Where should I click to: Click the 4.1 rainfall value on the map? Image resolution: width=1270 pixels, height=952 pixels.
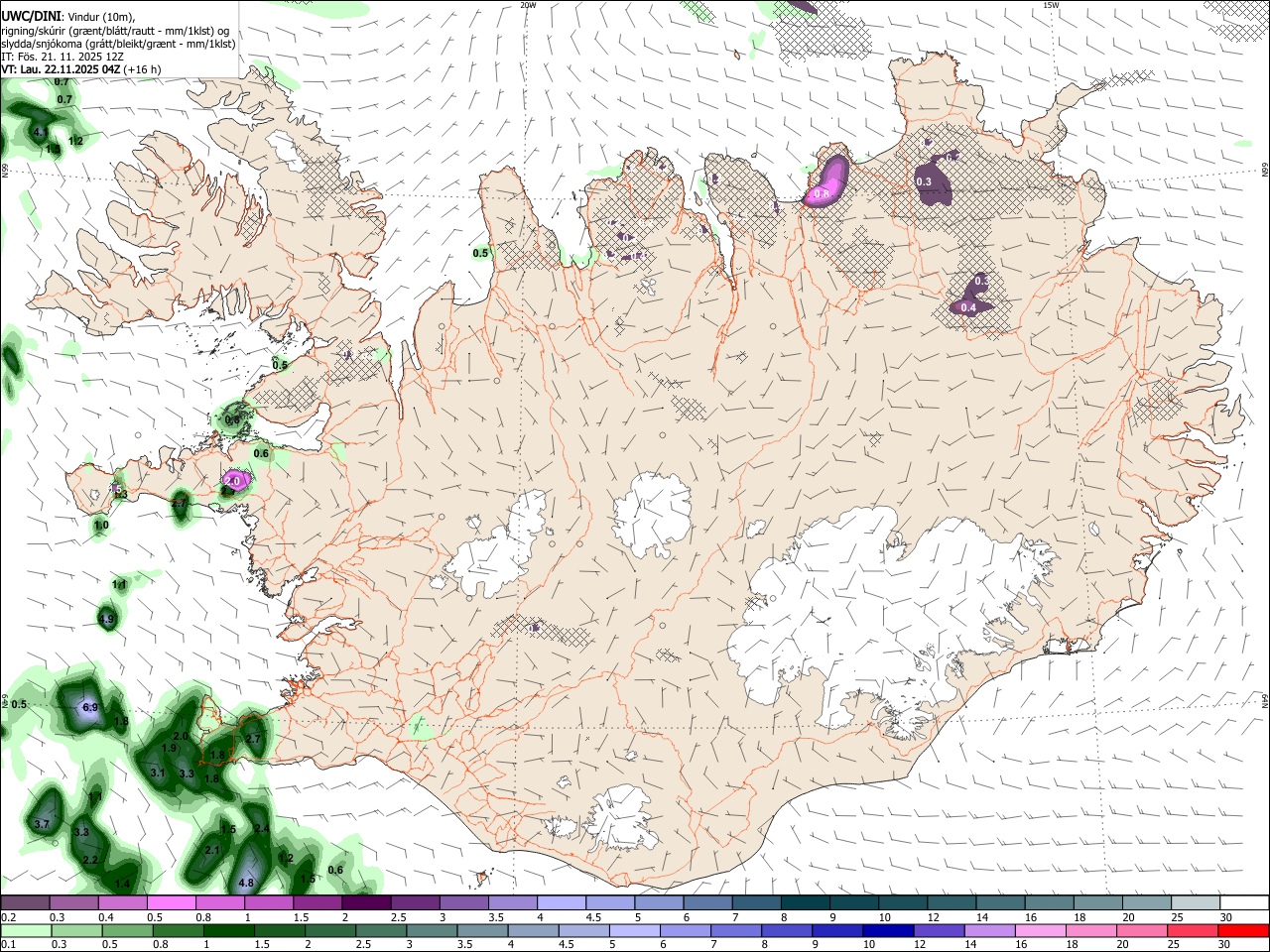(41, 132)
